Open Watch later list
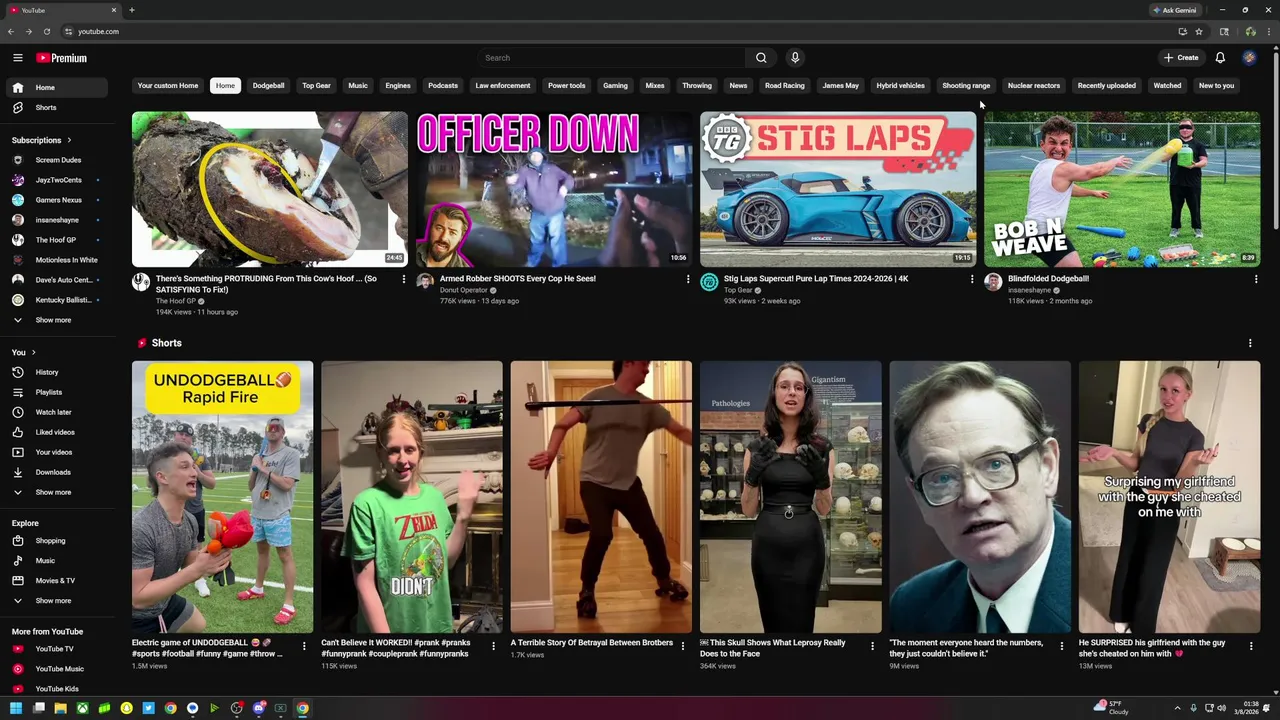Viewport: 1280px width, 720px height. (x=58, y=412)
